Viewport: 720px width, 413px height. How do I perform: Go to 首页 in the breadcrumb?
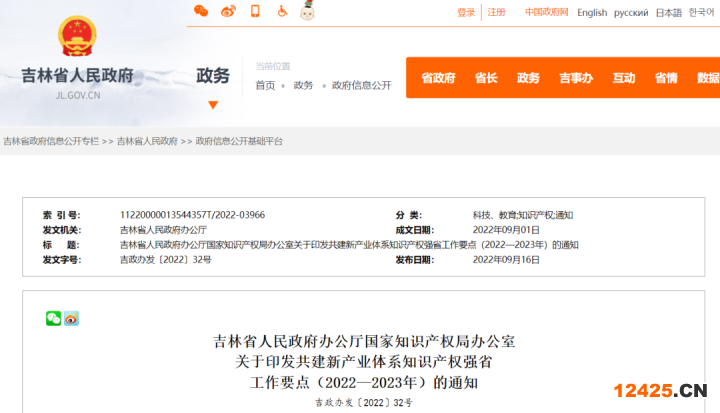265,85
